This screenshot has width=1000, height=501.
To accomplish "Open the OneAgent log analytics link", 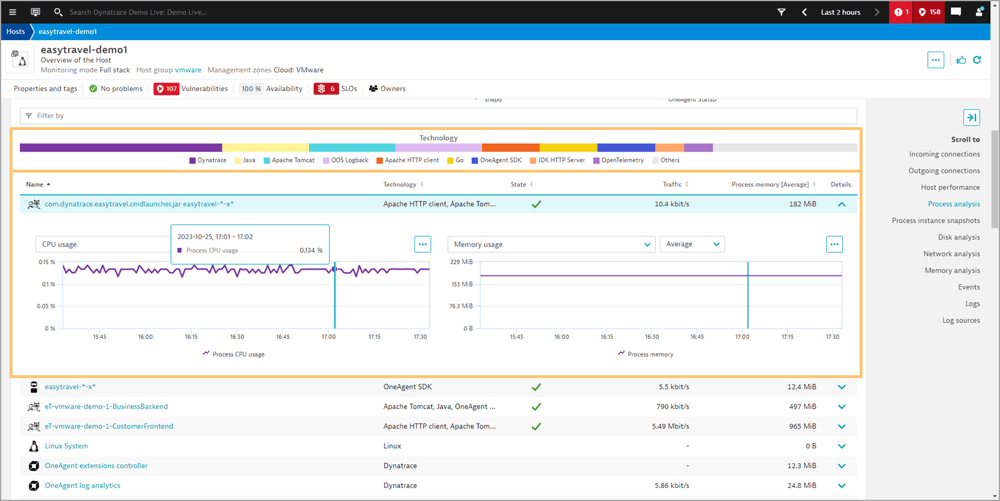I will point(82,486).
